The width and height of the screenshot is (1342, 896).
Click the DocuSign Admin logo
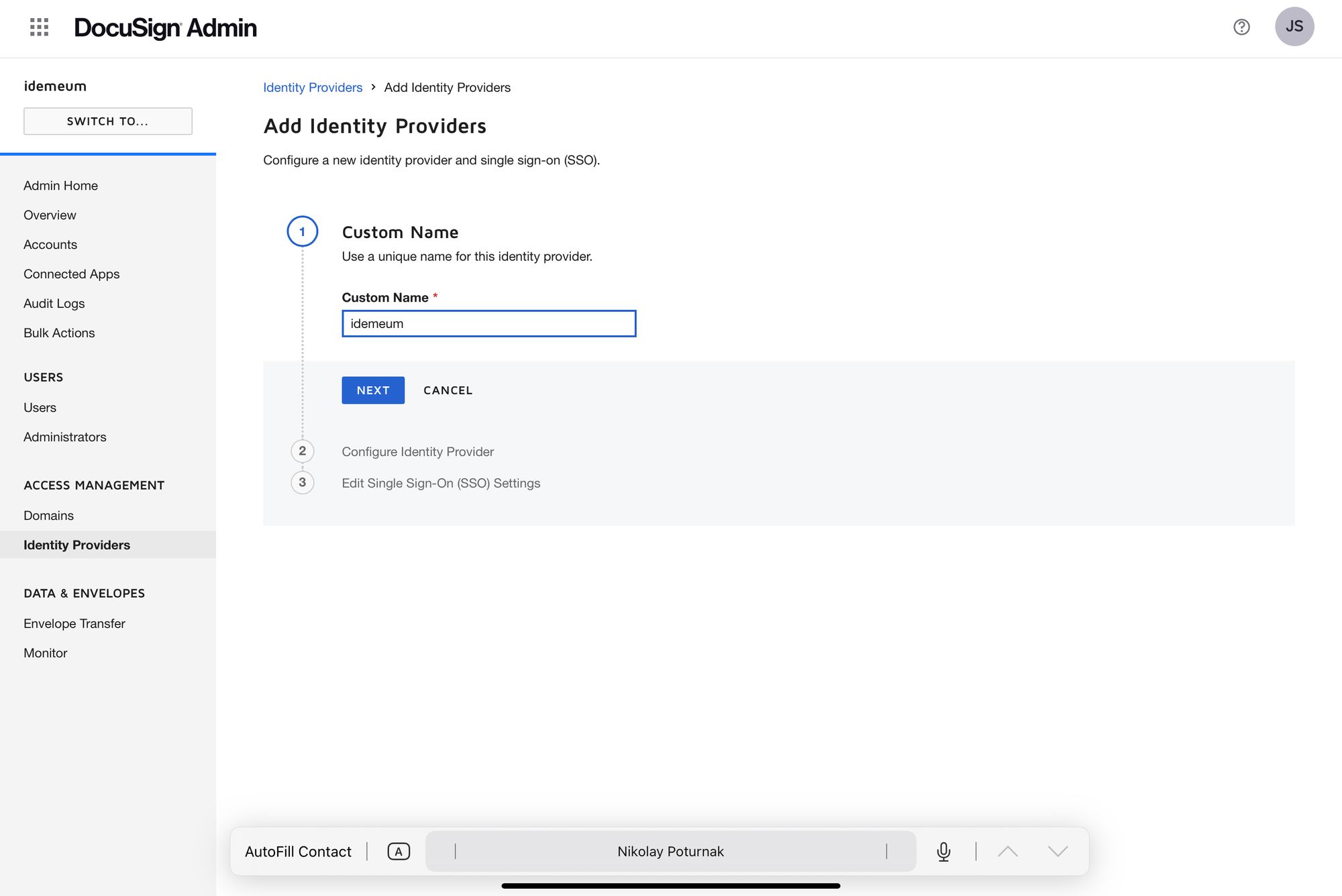click(x=165, y=27)
